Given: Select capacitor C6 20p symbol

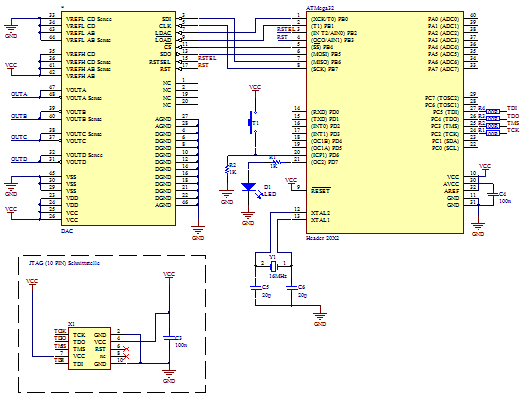Looking at the screenshot, I should point(292,287).
